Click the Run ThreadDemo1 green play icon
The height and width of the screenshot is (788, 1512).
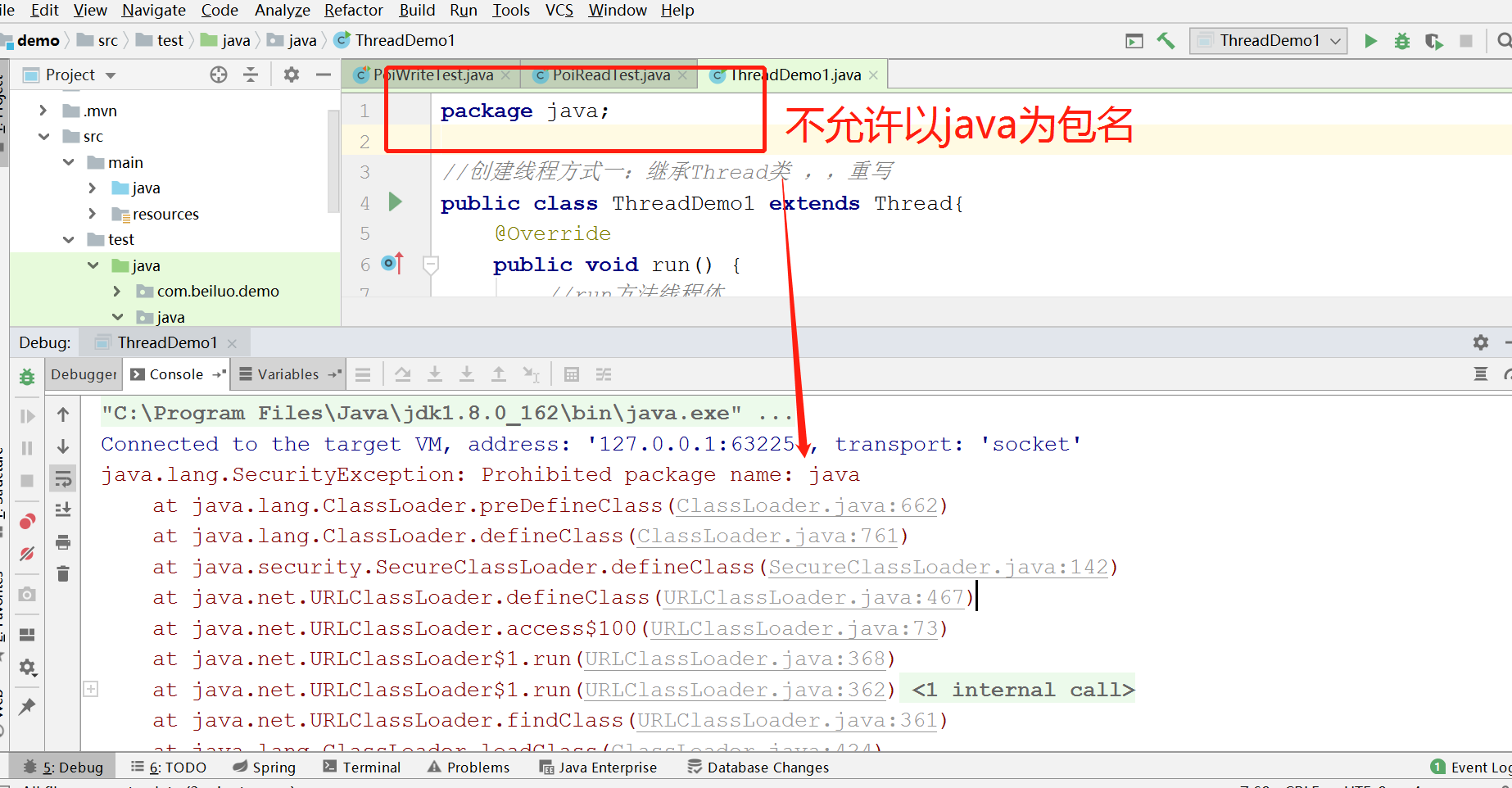pyautogui.click(x=1370, y=41)
